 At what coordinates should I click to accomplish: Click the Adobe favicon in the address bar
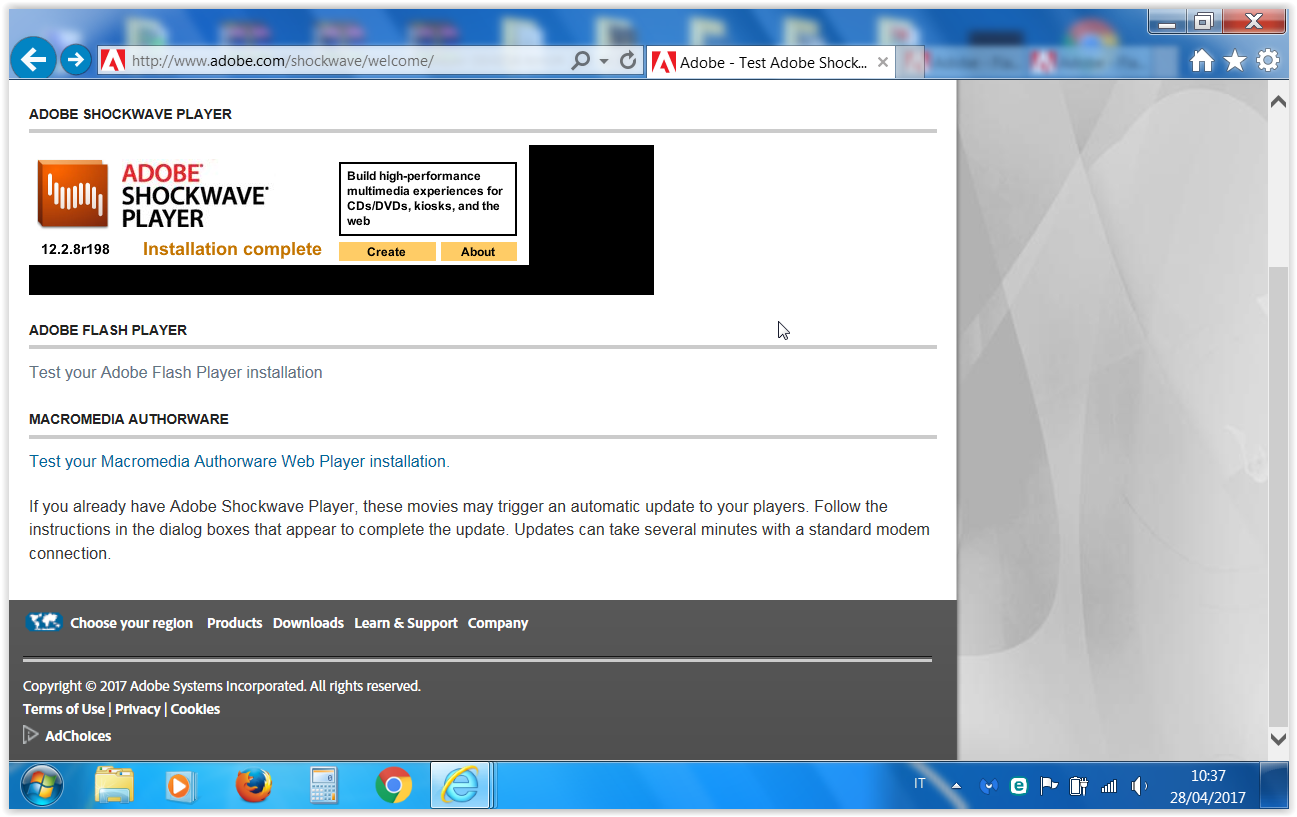(113, 60)
